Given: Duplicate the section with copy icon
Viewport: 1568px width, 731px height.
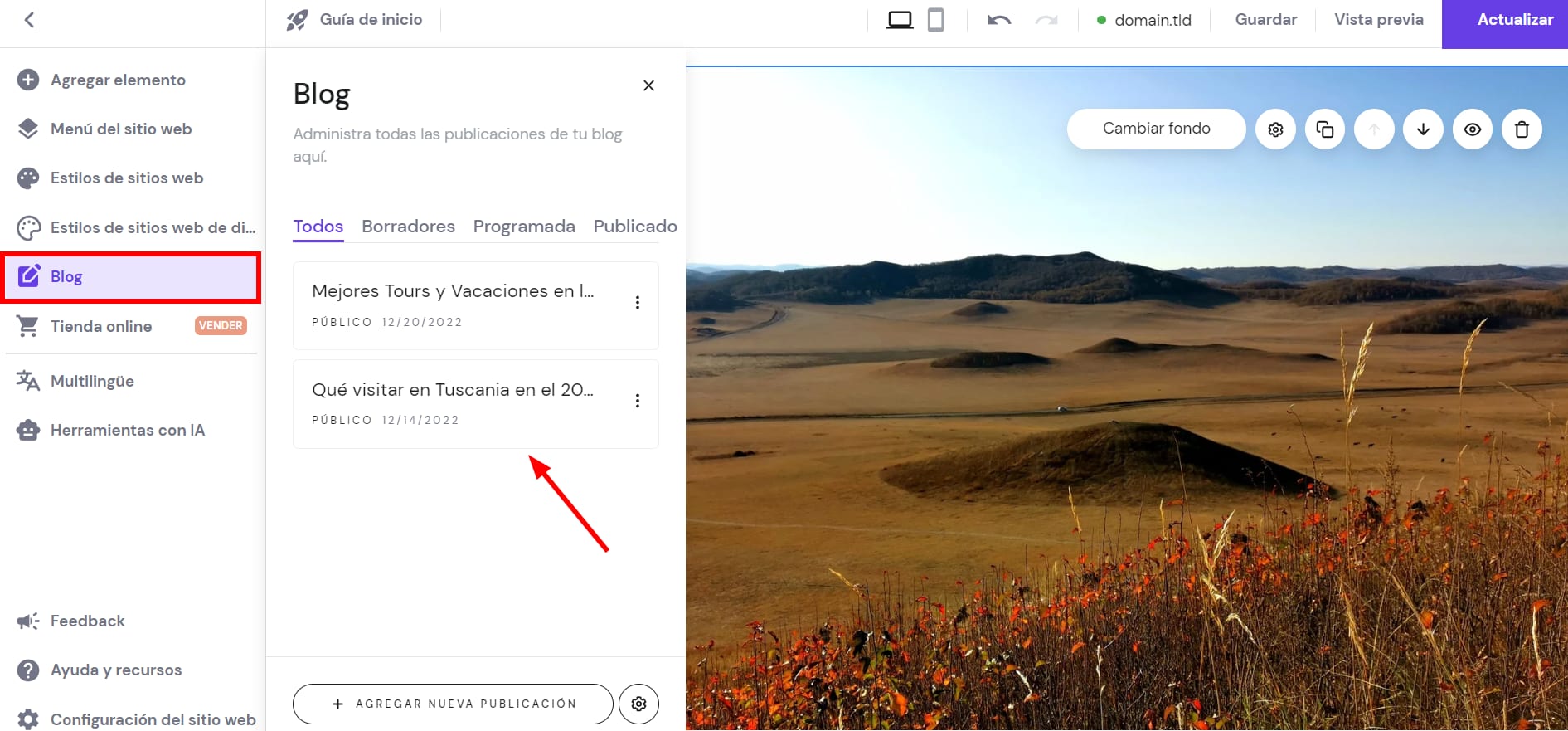Looking at the screenshot, I should [x=1325, y=129].
